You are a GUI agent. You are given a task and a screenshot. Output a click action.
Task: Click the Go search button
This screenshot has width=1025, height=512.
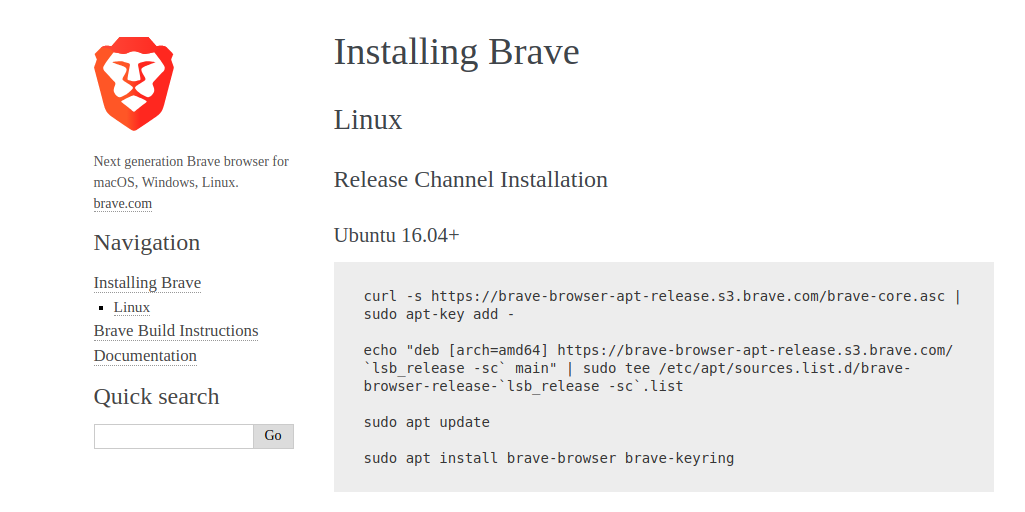[x=273, y=436]
